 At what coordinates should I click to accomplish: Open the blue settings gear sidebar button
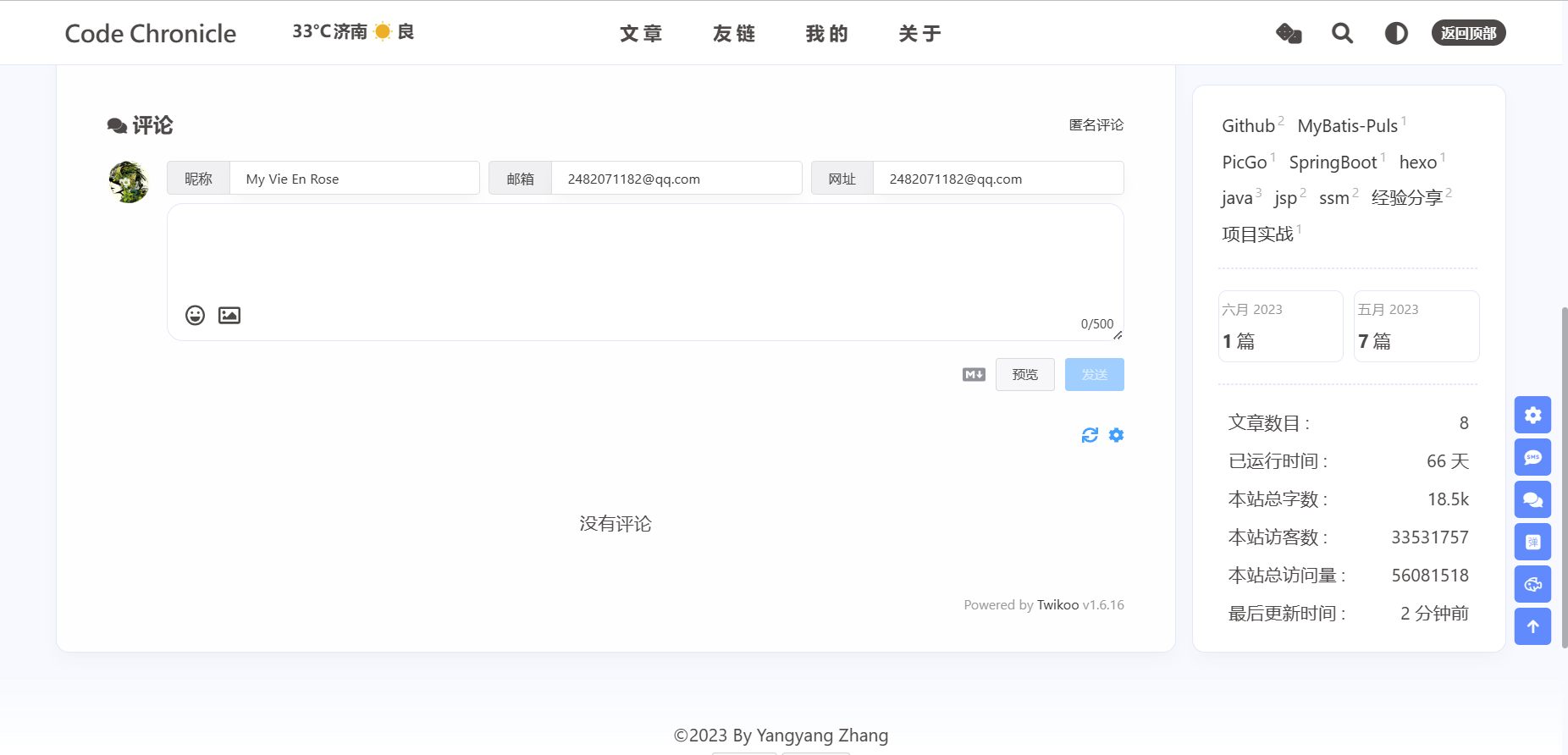(1532, 415)
